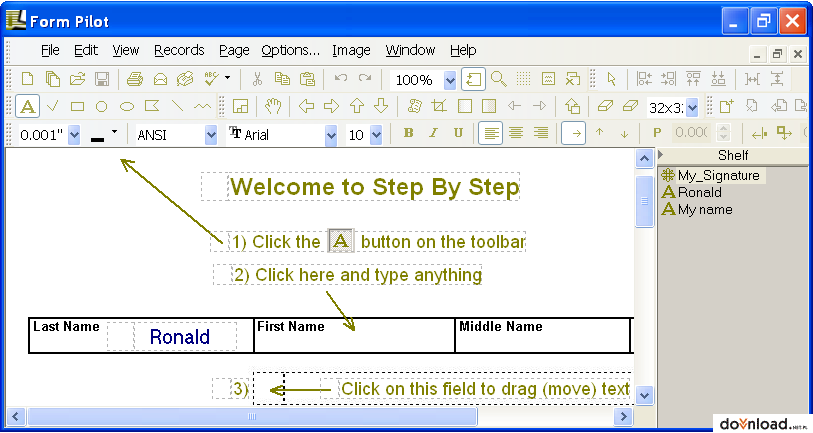The width and height of the screenshot is (813, 433).
Task: Open the Records menu
Action: (179, 50)
